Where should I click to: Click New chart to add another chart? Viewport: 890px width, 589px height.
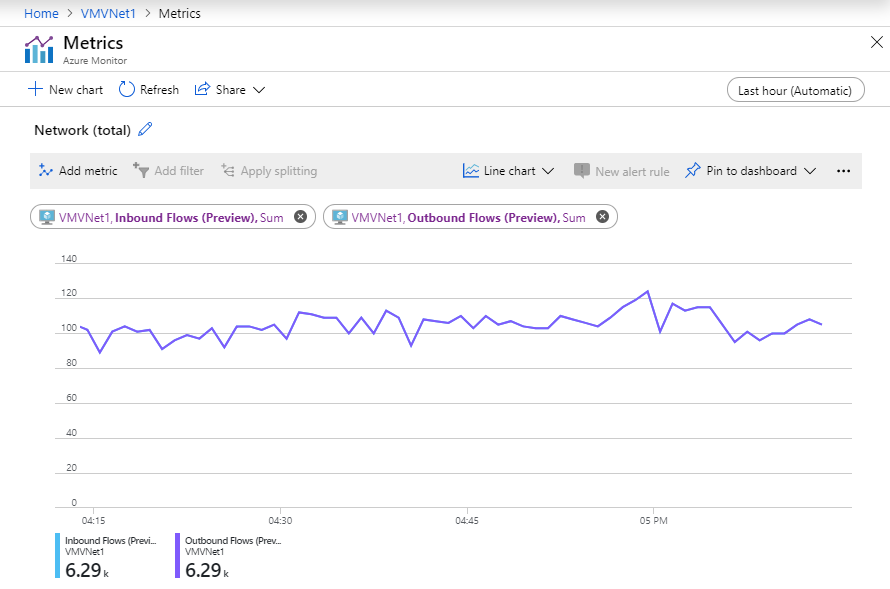click(65, 89)
